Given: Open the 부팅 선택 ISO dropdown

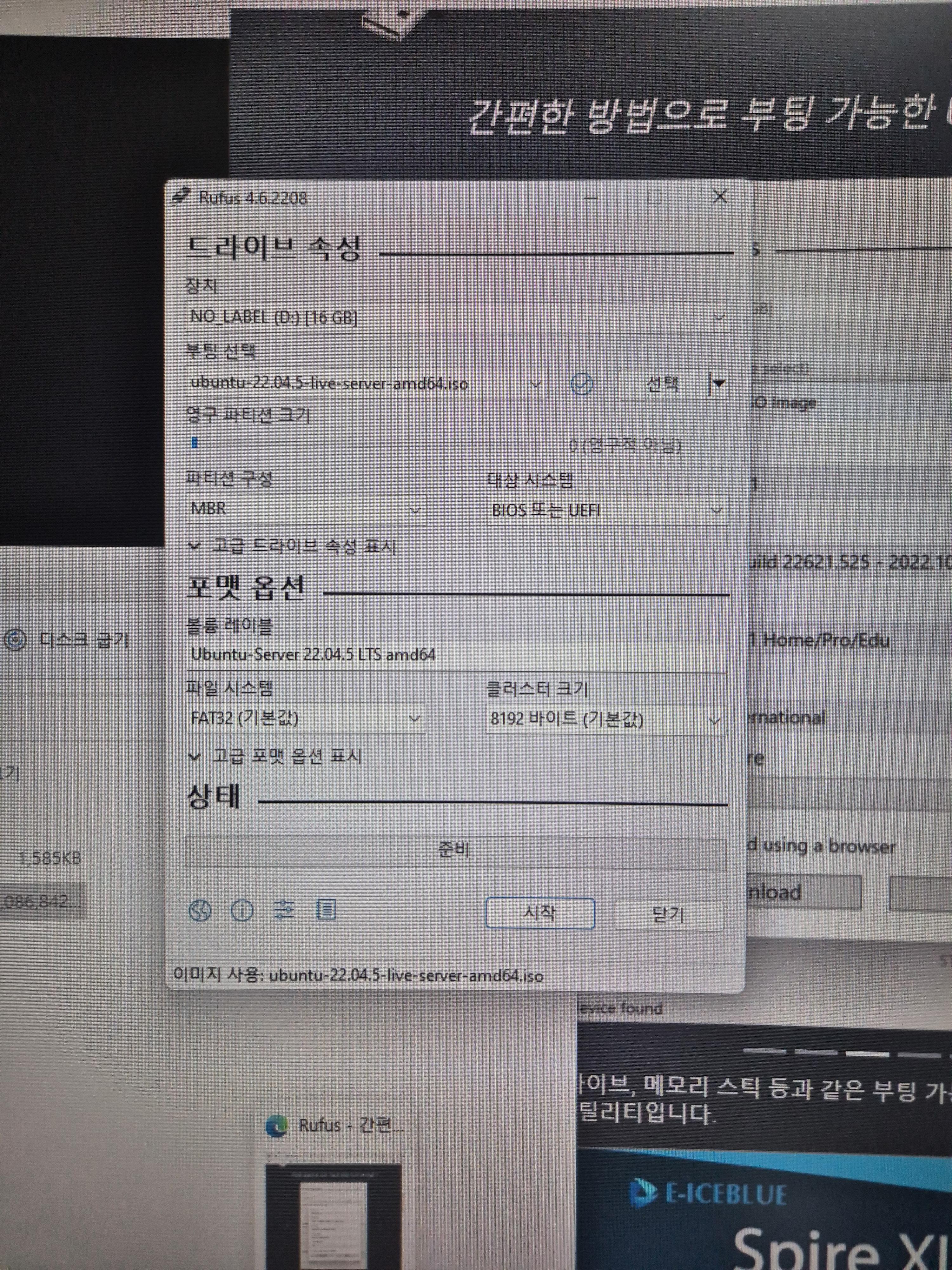Looking at the screenshot, I should (366, 384).
